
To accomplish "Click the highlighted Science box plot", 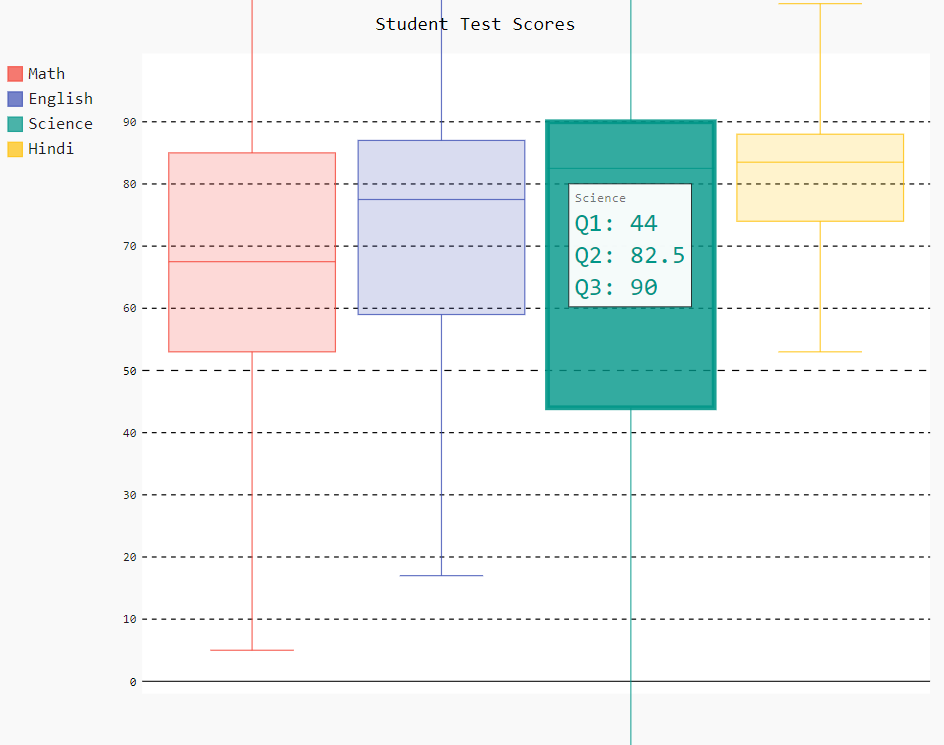I will [x=630, y=360].
